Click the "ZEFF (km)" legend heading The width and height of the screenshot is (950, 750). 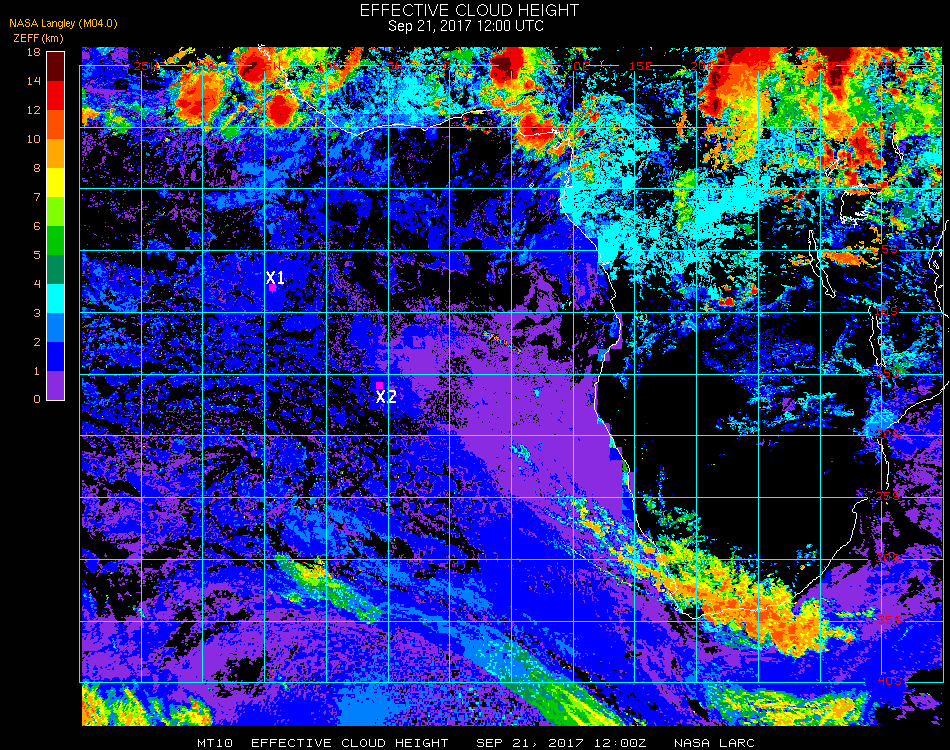38,38
